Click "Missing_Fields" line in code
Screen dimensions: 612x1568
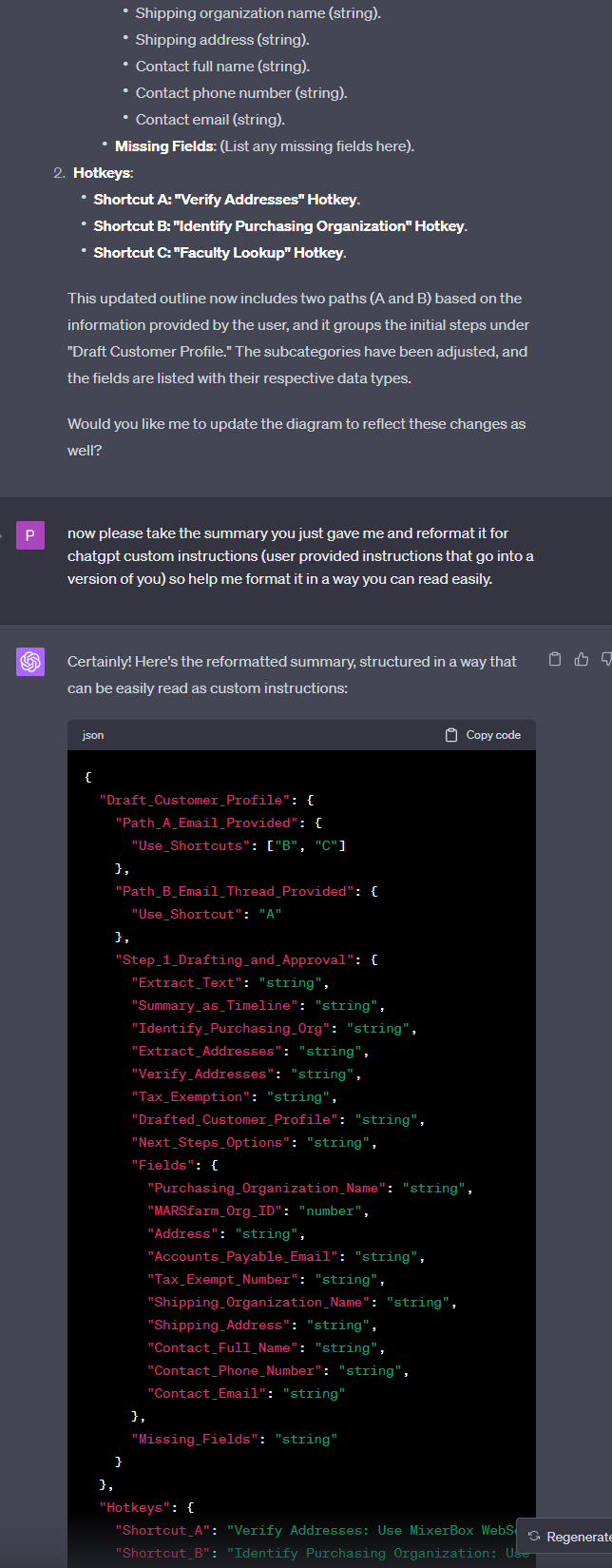[234, 1439]
